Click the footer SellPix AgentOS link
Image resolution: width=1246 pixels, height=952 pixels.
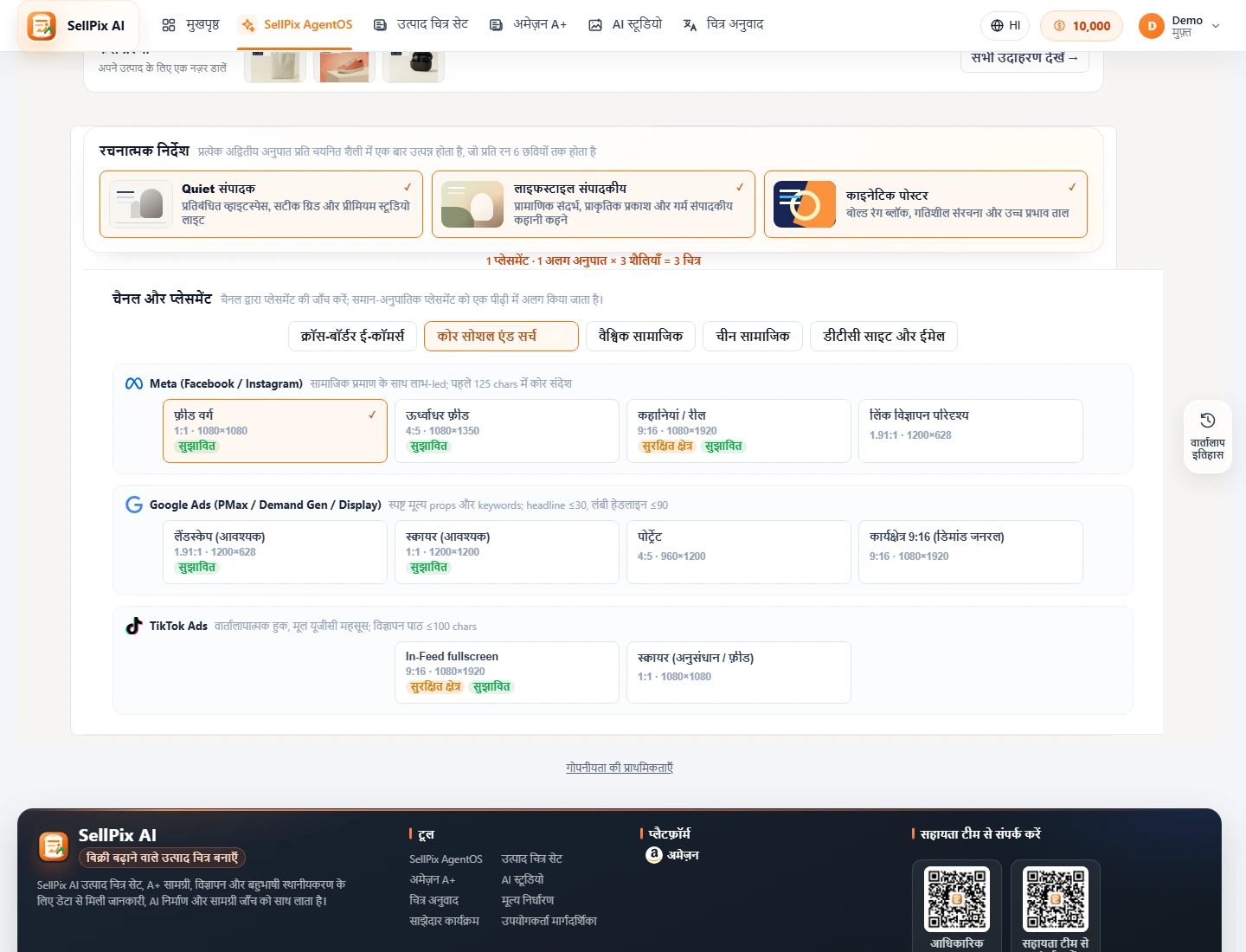pyautogui.click(x=446, y=859)
